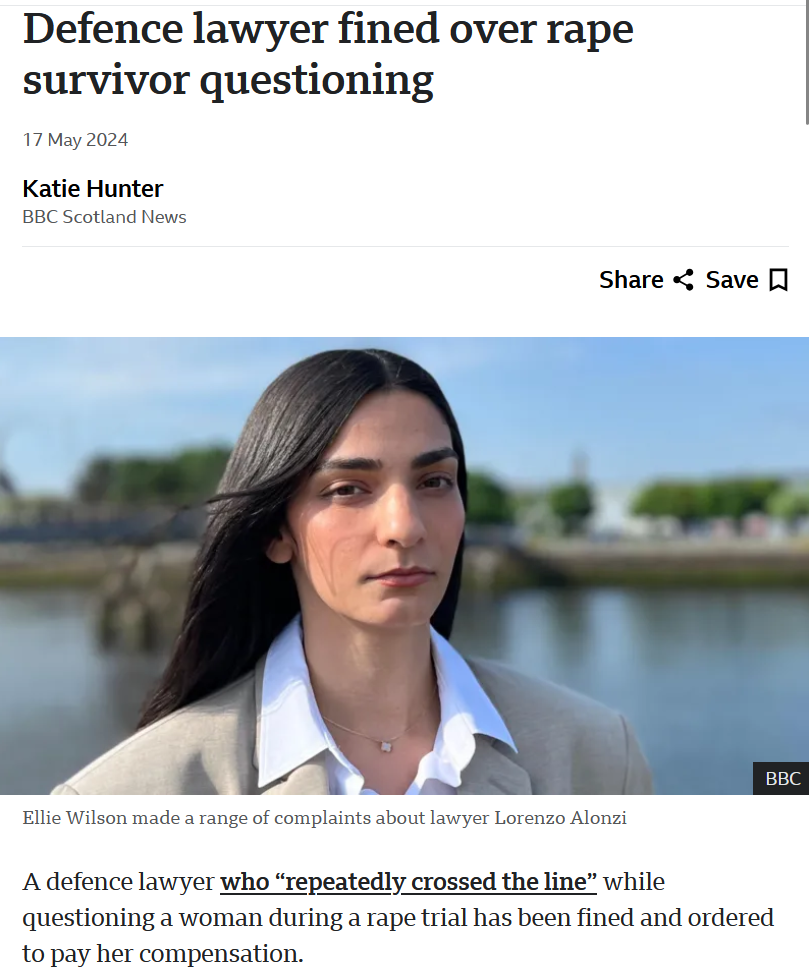This screenshot has height=976, width=809.
Task: Click the share network icon
Action: point(683,280)
